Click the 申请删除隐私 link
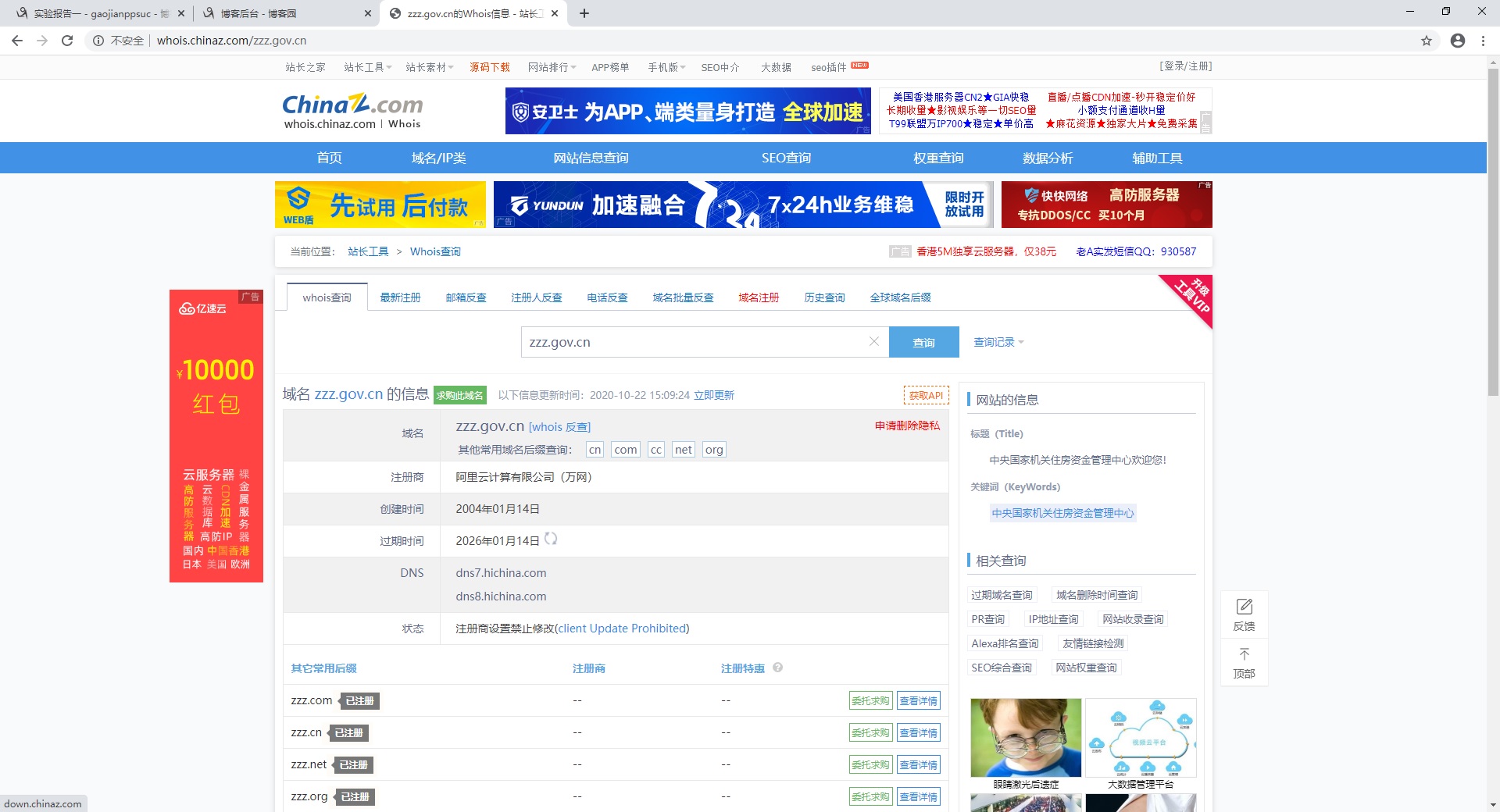1500x812 pixels. (x=908, y=426)
